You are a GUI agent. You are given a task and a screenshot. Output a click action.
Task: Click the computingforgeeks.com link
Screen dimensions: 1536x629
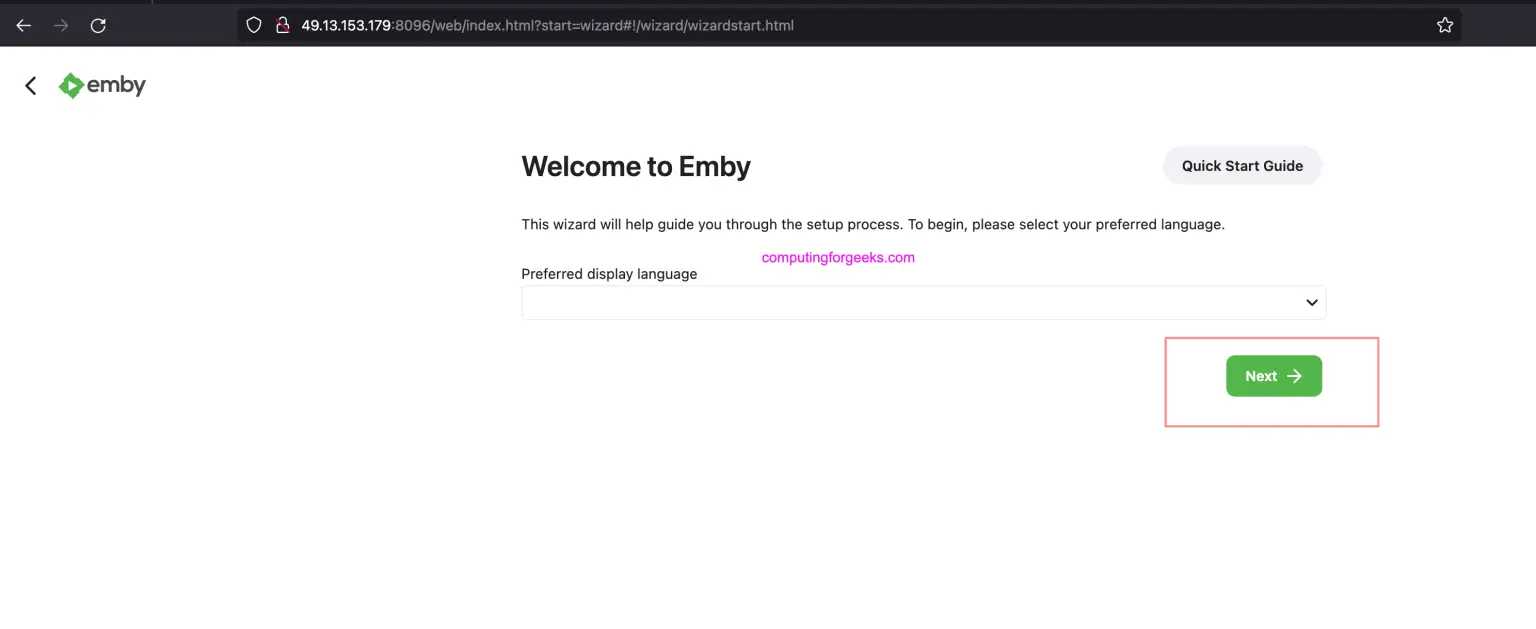pos(838,257)
